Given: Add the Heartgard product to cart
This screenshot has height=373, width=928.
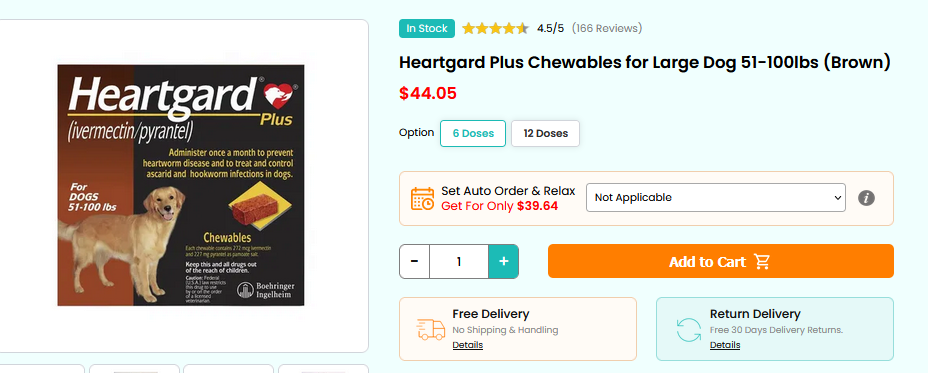Looking at the screenshot, I should [x=720, y=261].
